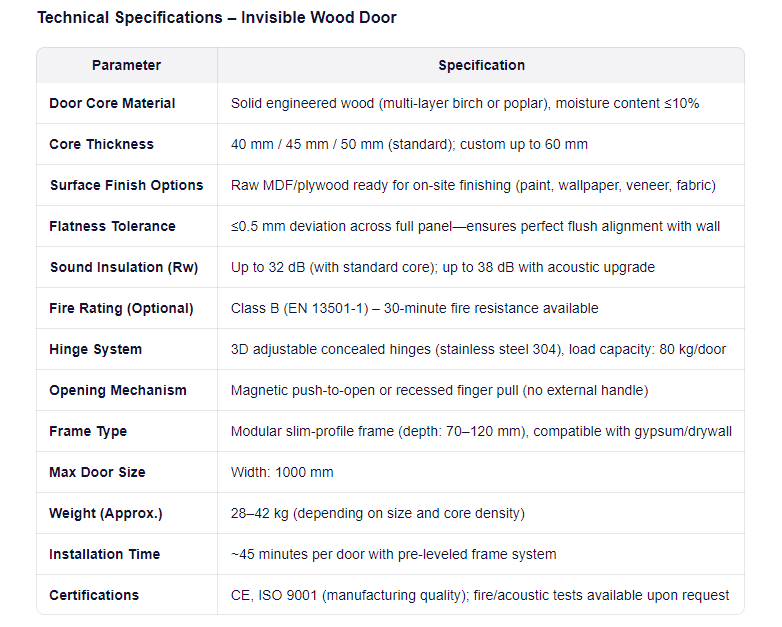Click the Specification column header
This screenshot has height=627, width=782.
pos(481,65)
